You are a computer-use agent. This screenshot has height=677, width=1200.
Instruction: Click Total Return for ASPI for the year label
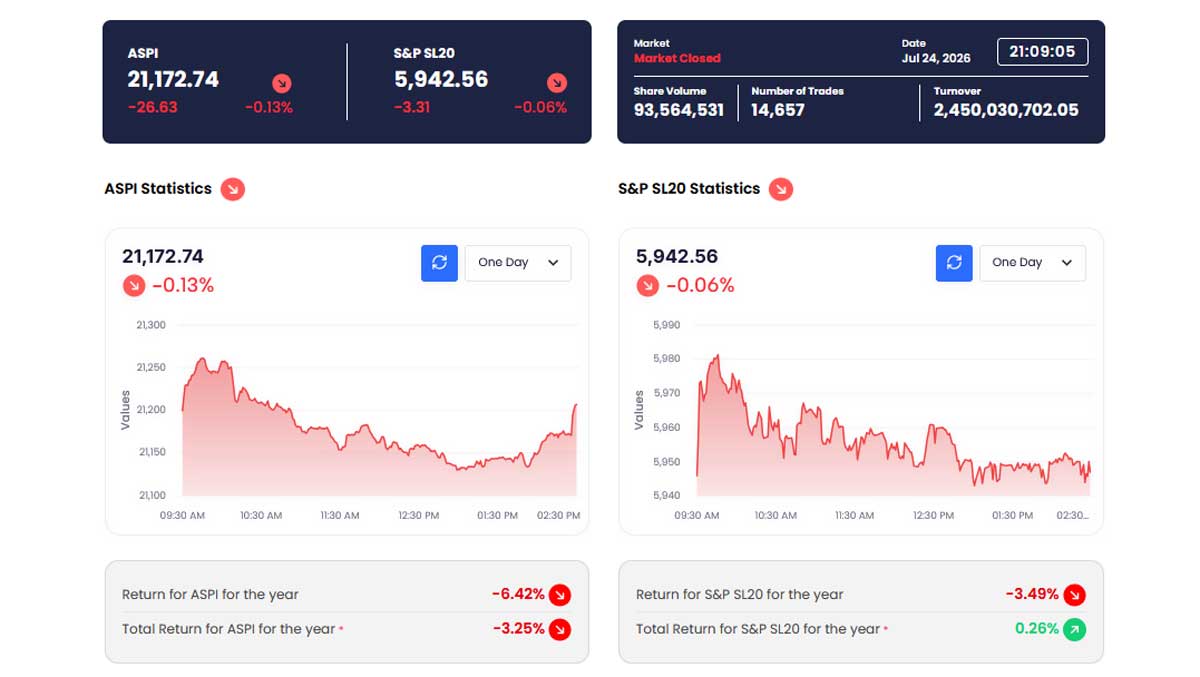pos(228,630)
